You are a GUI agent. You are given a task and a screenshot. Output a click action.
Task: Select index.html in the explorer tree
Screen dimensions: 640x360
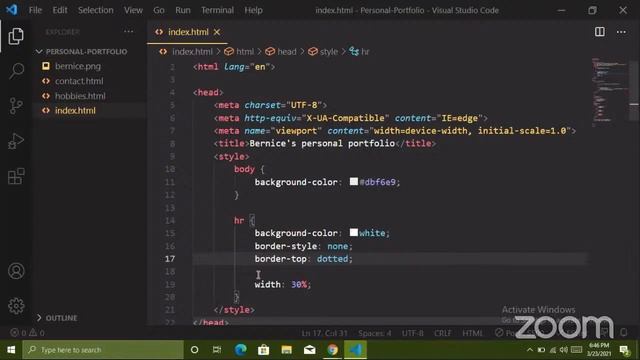tap(75, 111)
